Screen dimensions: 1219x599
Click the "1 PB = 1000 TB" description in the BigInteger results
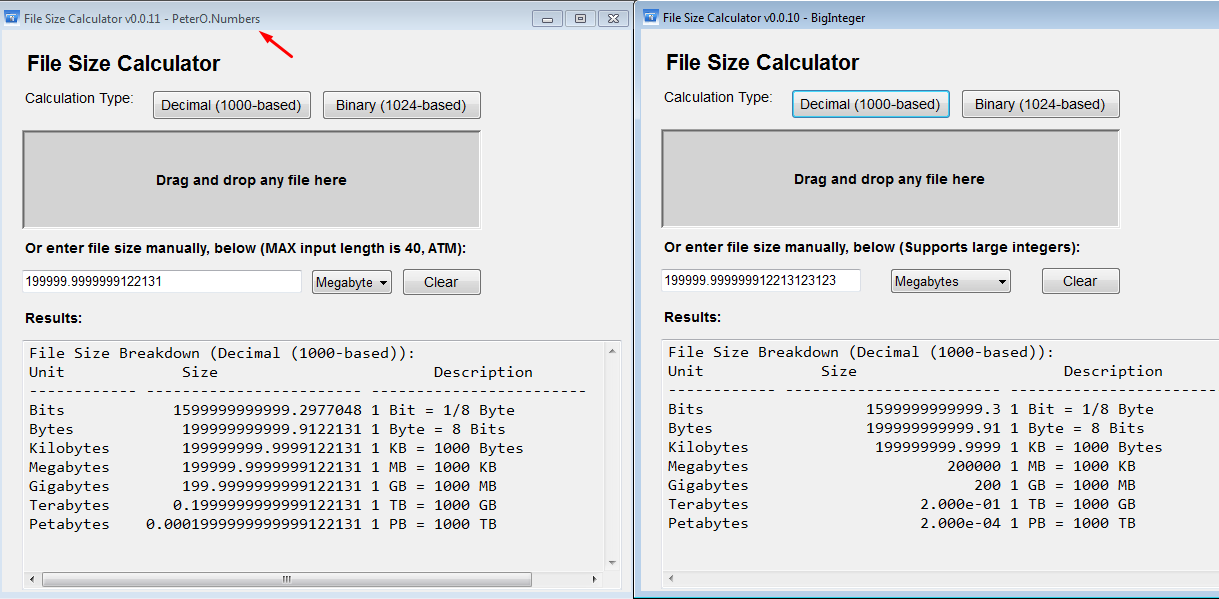(x=1073, y=523)
